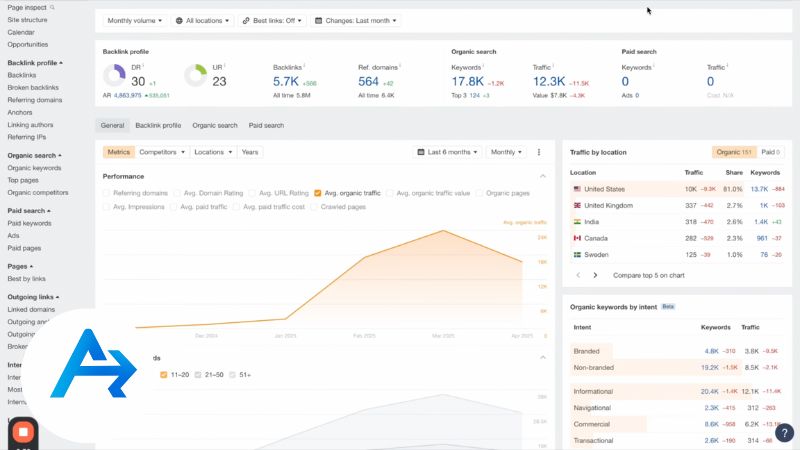Click the 5.7K backlinks value
Image resolution: width=800 pixels, height=450 pixels.
(x=285, y=81)
